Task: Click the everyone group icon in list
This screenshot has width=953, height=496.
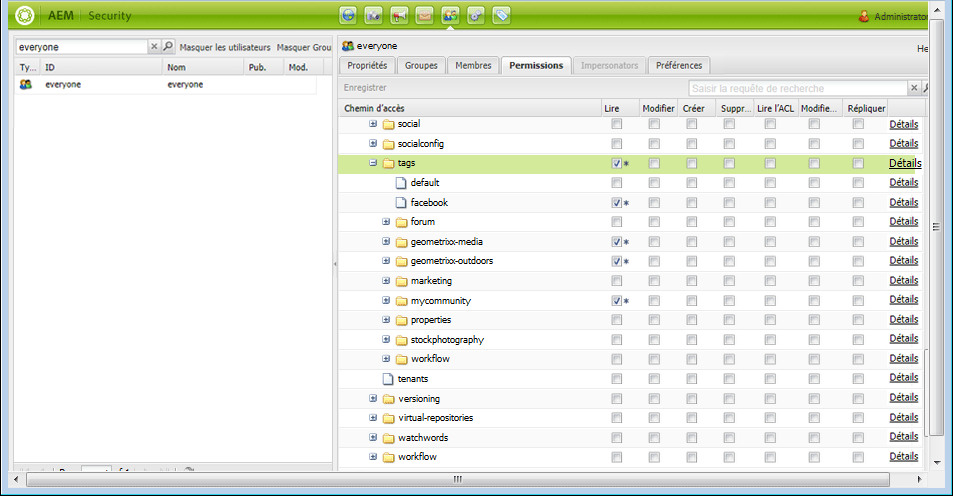Action: 26,84
